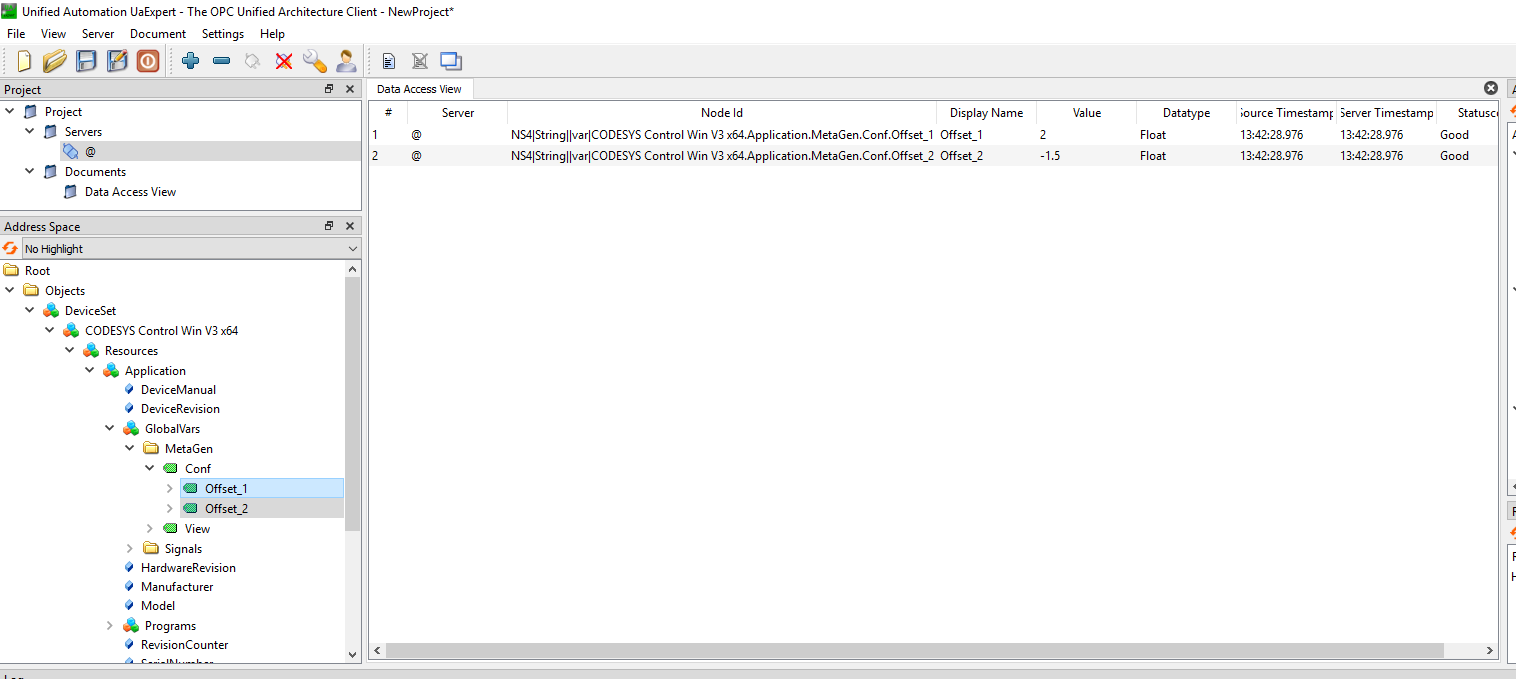Select the Offset_2 tree node
The height and width of the screenshot is (679, 1516).
tap(226, 508)
